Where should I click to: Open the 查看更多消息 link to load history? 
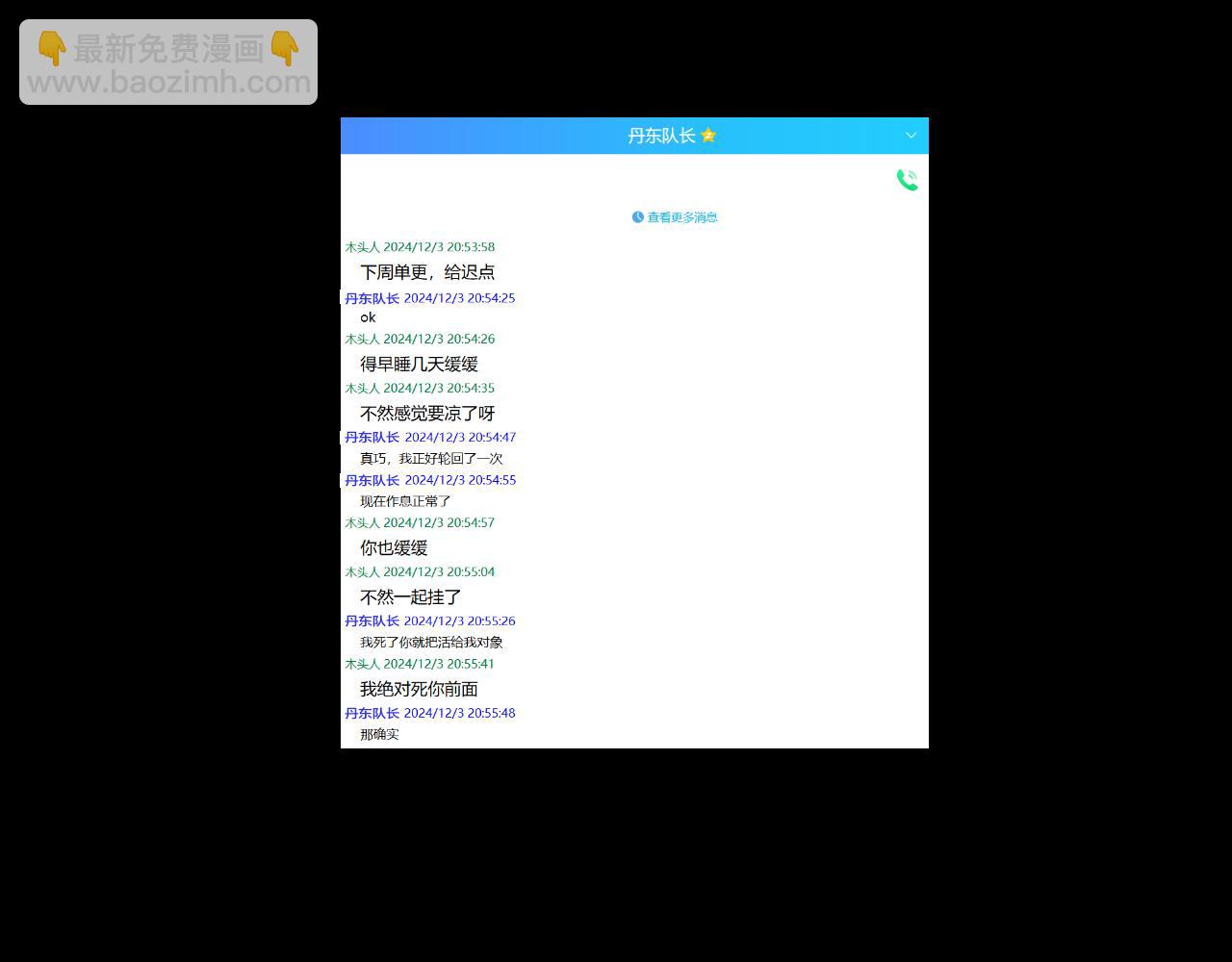point(681,216)
